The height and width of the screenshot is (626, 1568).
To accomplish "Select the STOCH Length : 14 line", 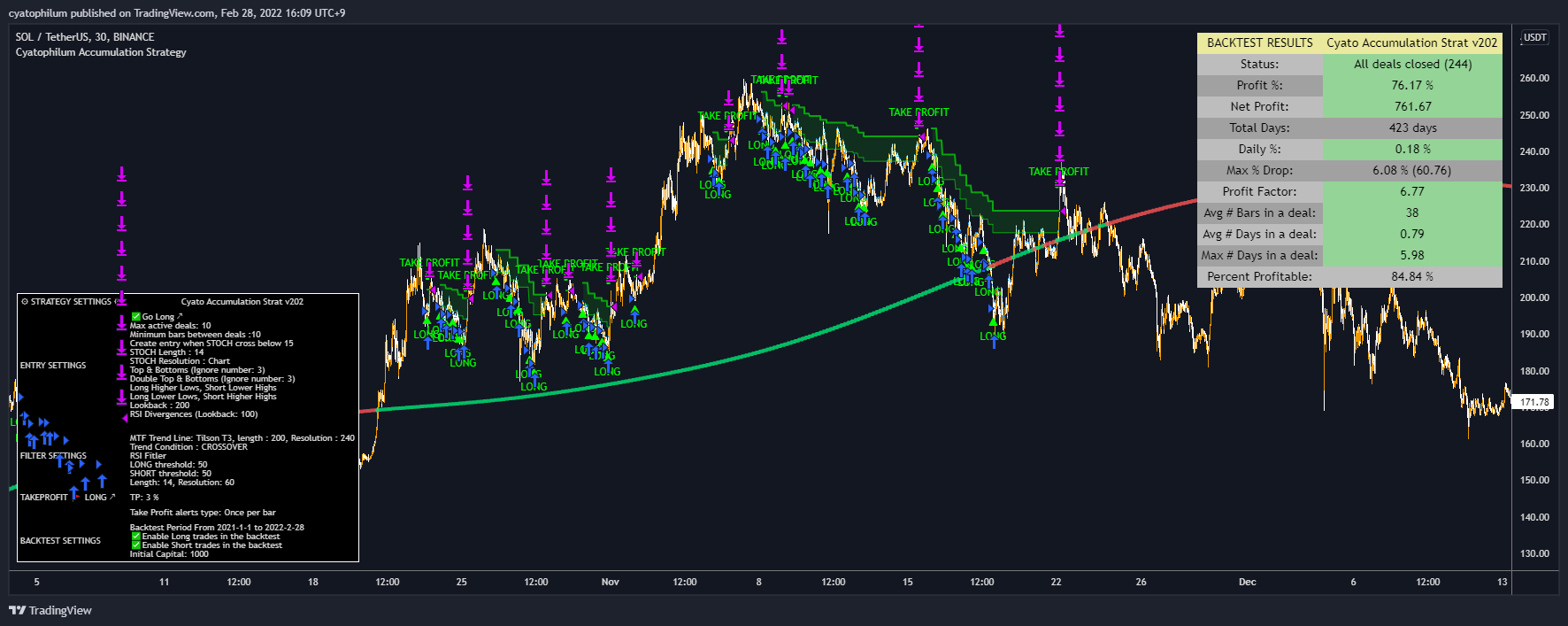I will pos(166,352).
